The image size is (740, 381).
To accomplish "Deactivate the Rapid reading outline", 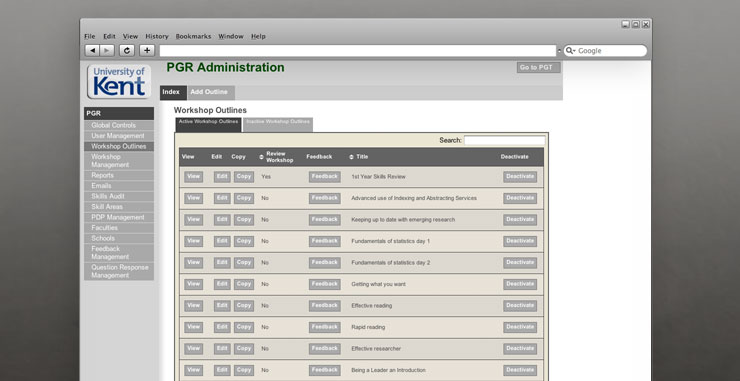I will (x=520, y=327).
